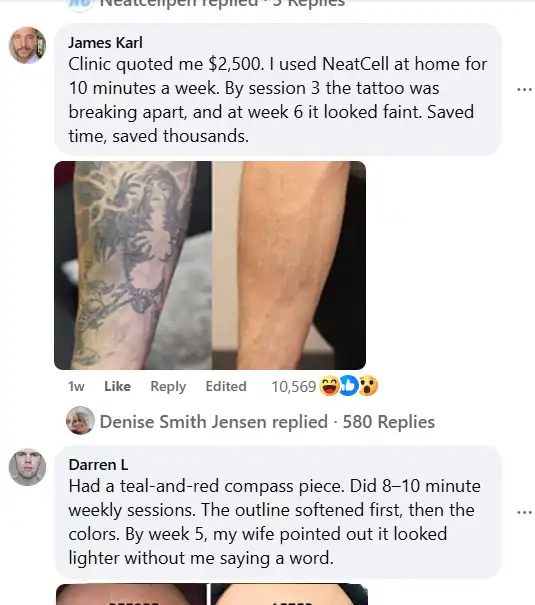Screen dimensions: 535x605
Task: Expand the 580 Replies thread
Action: (x=388, y=422)
